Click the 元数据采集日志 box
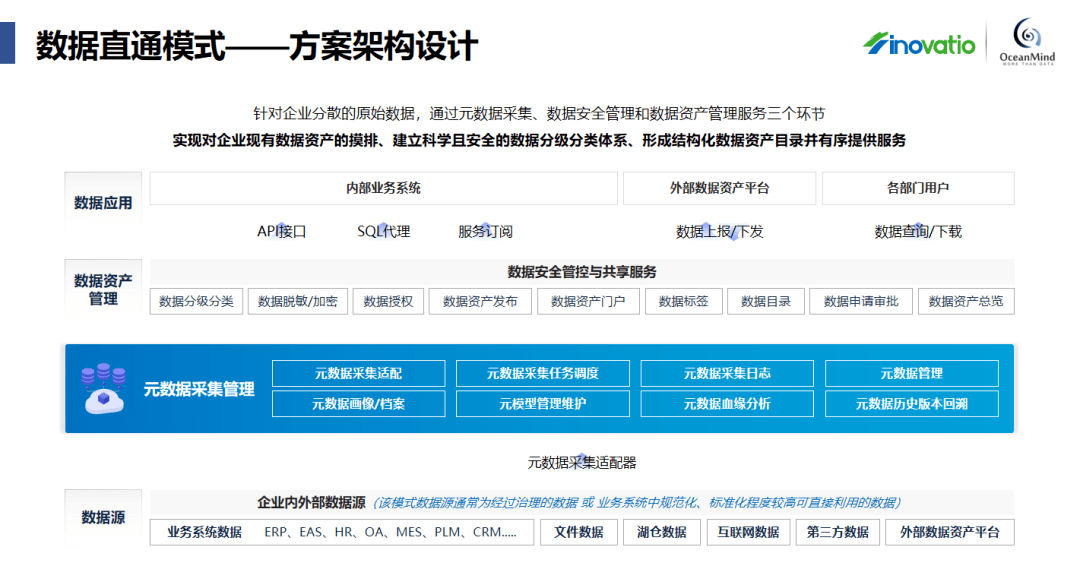 [727, 373]
